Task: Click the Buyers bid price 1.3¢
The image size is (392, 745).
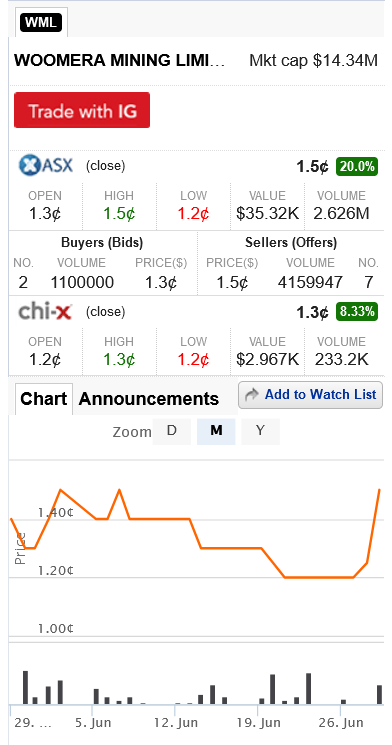Action: (161, 283)
